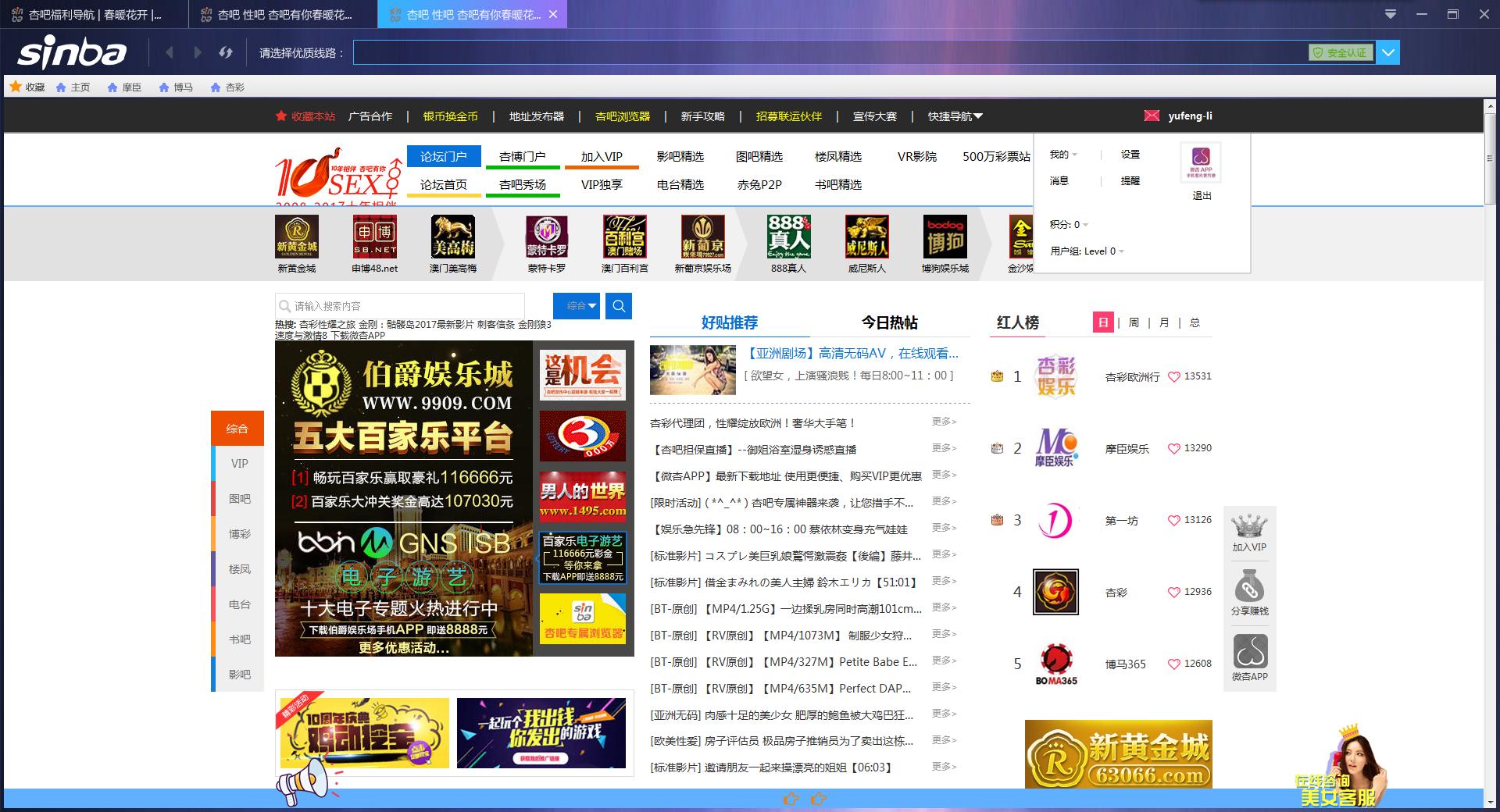Open 设置 in the user panel
Image resolution: width=1500 pixels, height=812 pixels.
click(1130, 155)
